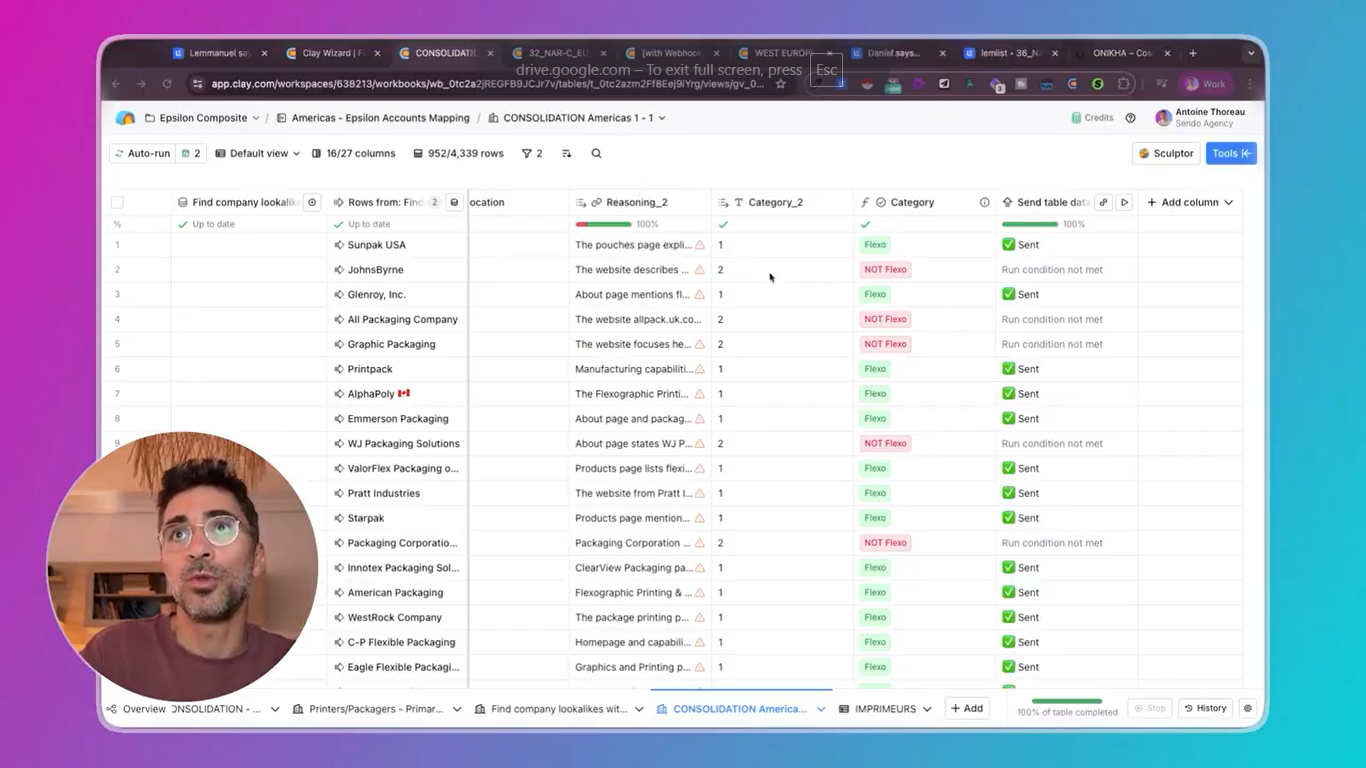1366x768 pixels.
Task: Switch to Clay Wizard browser tab
Action: (334, 53)
